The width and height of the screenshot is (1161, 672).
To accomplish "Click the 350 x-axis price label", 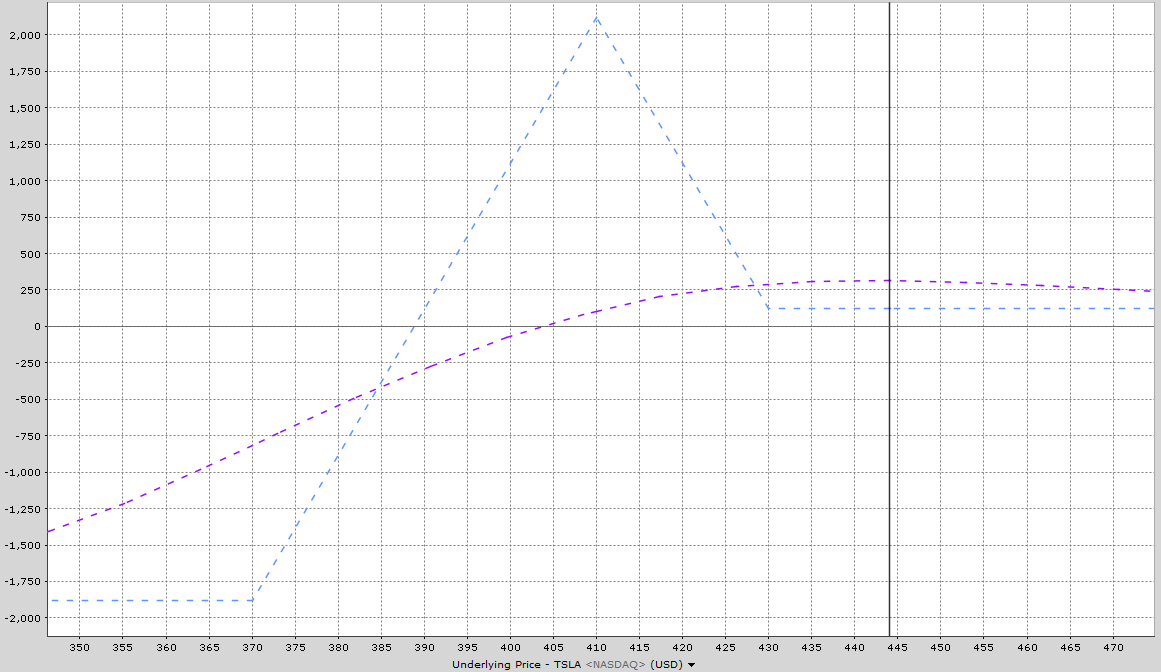I will (79, 647).
